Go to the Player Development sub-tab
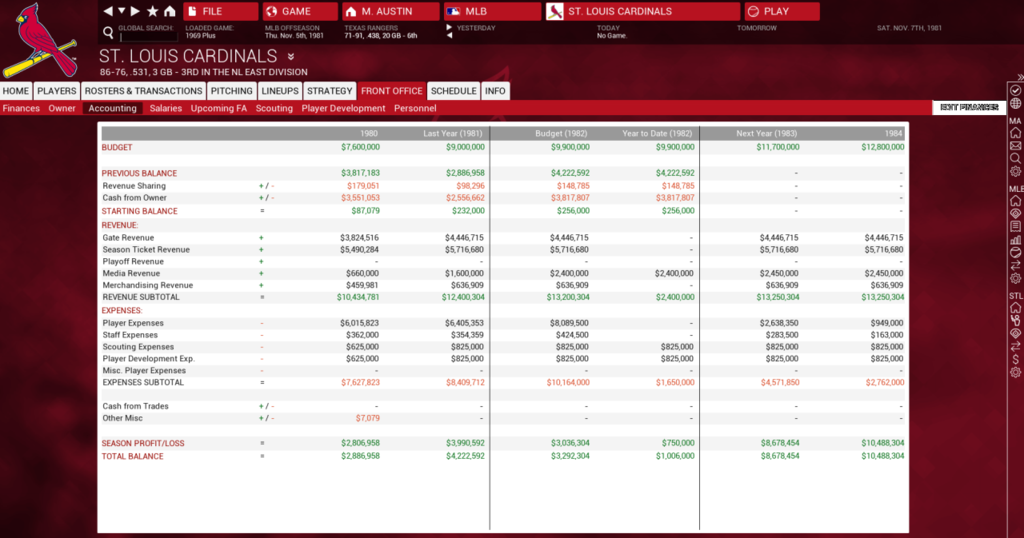This screenshot has height=538, width=1024. click(343, 108)
